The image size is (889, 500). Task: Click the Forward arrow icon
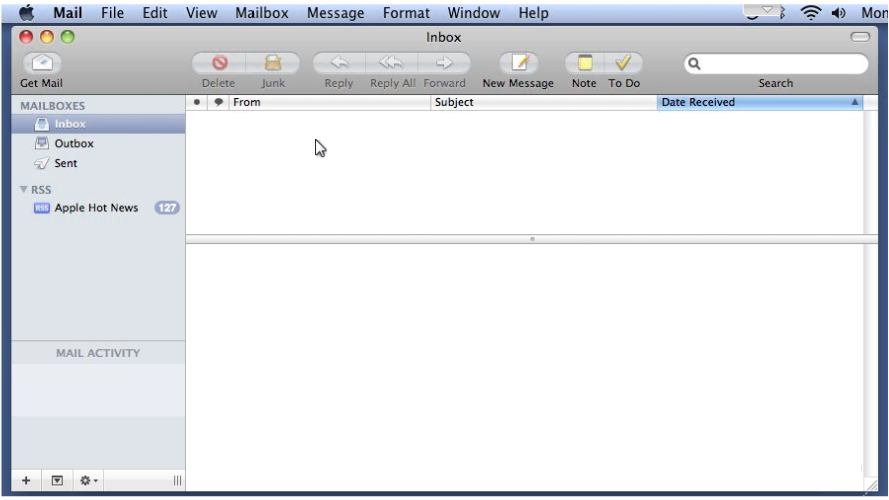(x=444, y=63)
